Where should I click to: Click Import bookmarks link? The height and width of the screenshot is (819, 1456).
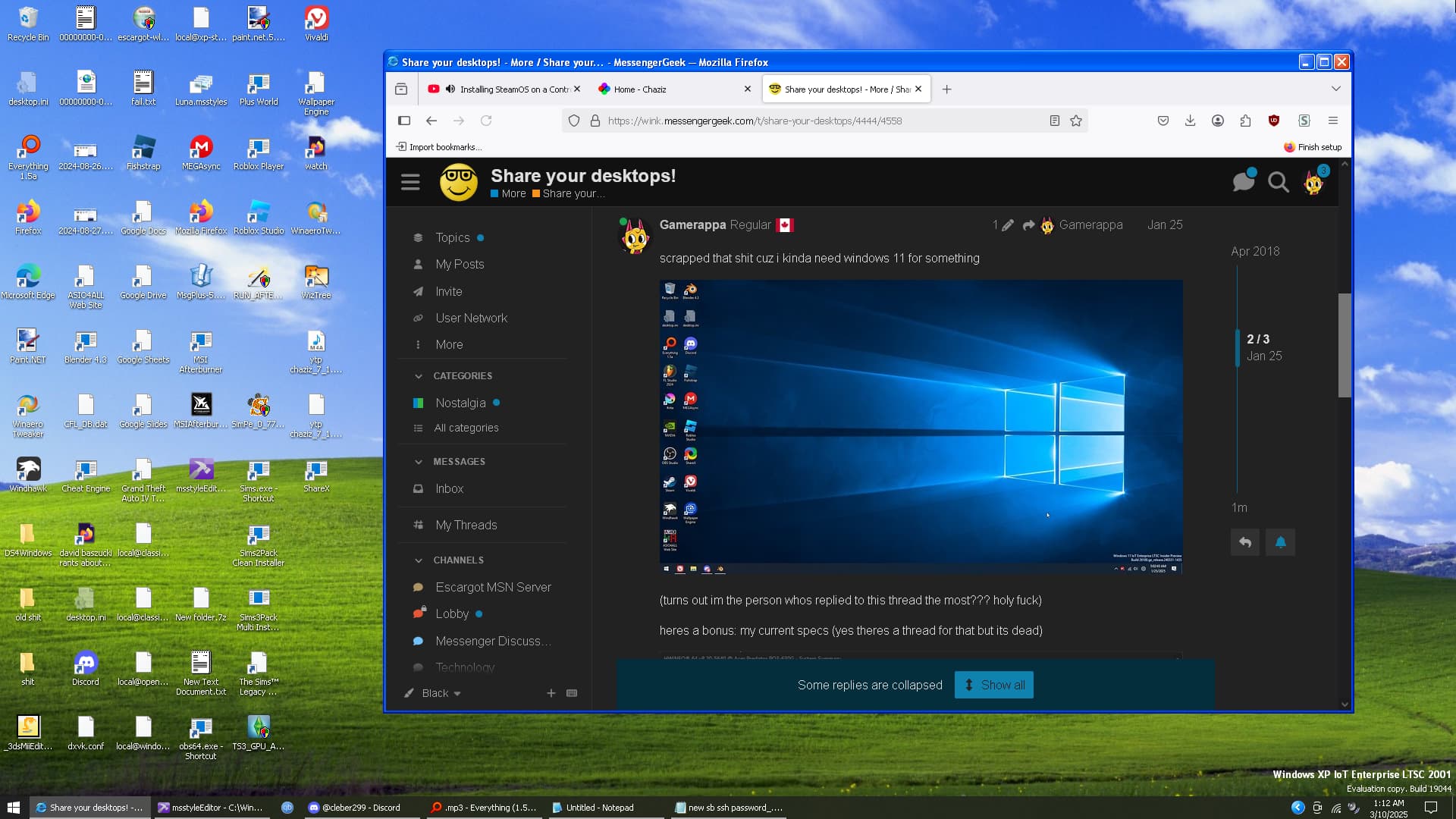[439, 147]
